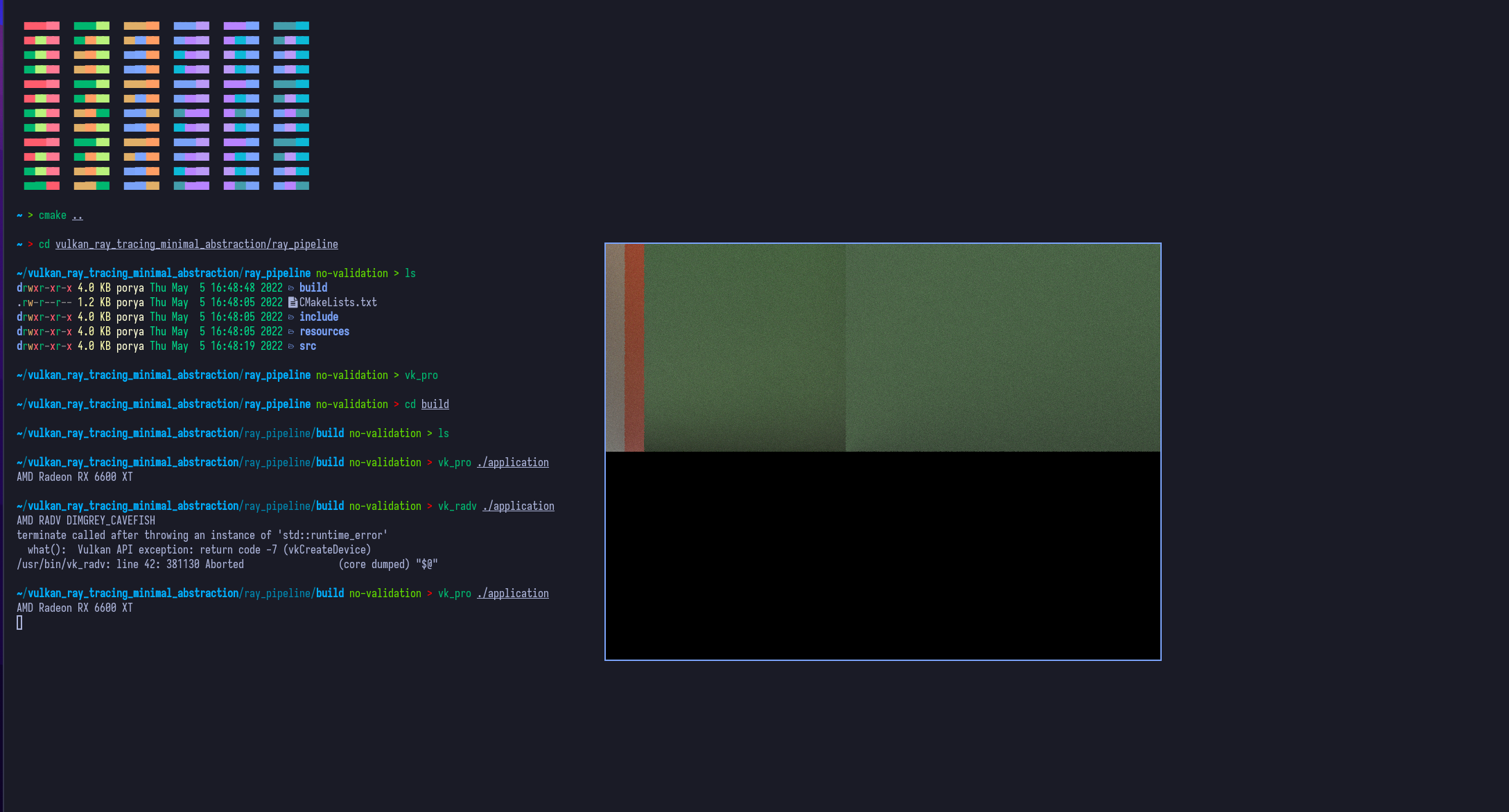The image size is (1509, 812).
Task: Click the src directory name in ls output
Action: coord(308,346)
